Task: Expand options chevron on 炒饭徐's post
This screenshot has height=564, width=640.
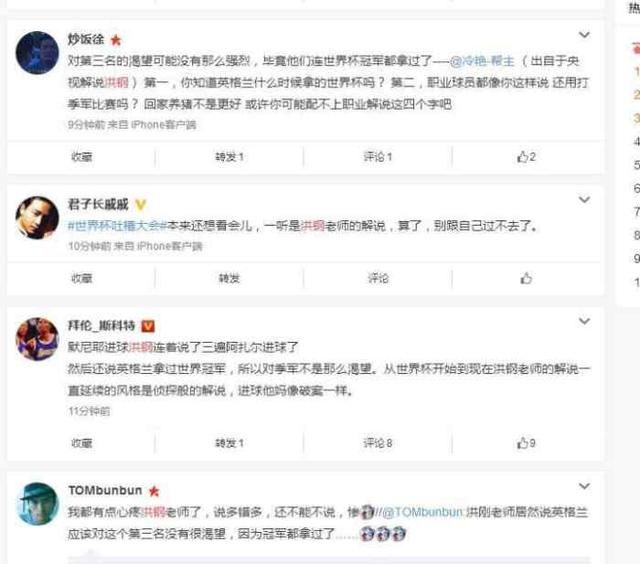Action: coord(584,35)
